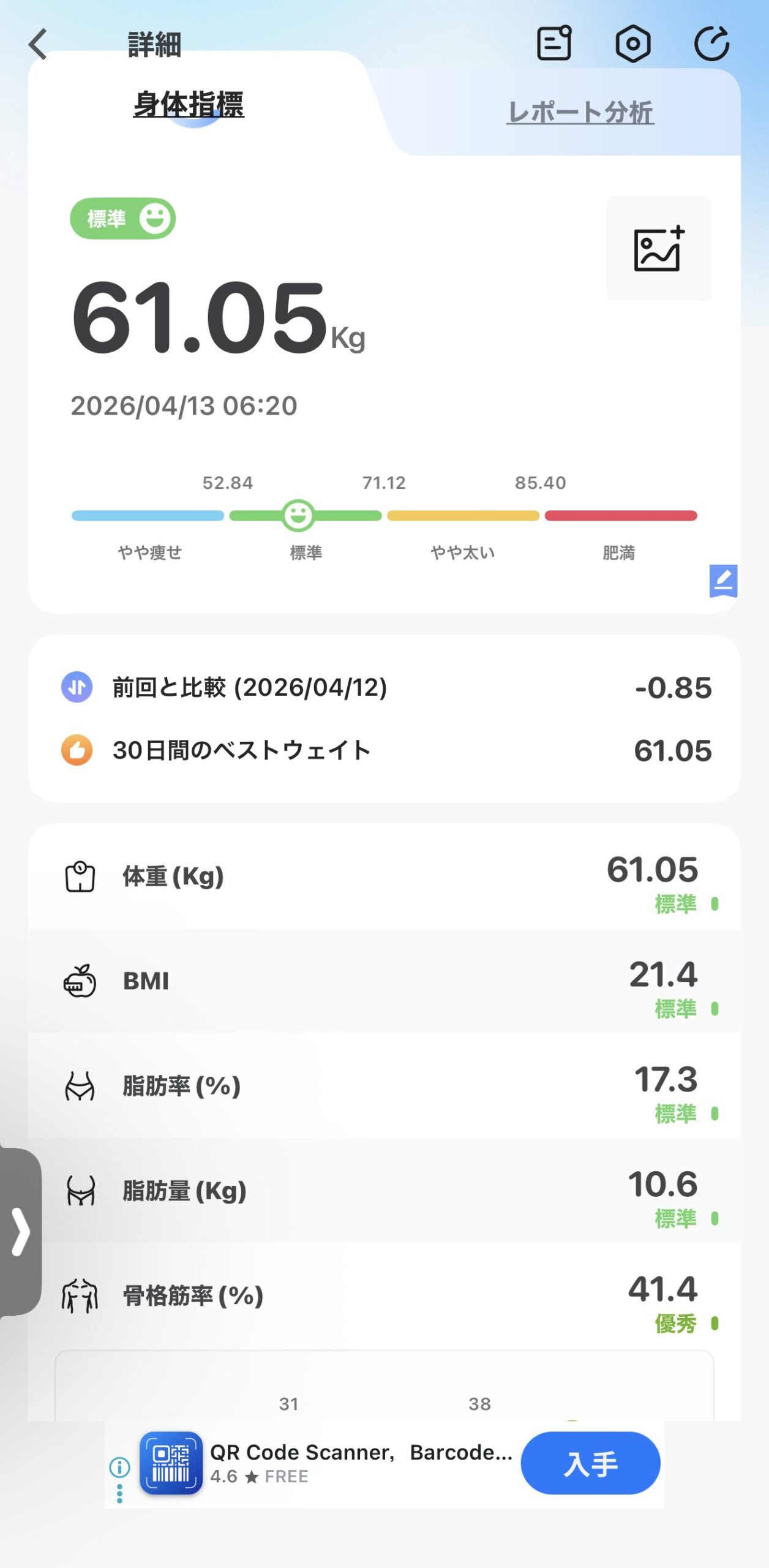This screenshot has height=1568, width=769.
Task: Tap the back arrow icon
Action: coord(38,44)
